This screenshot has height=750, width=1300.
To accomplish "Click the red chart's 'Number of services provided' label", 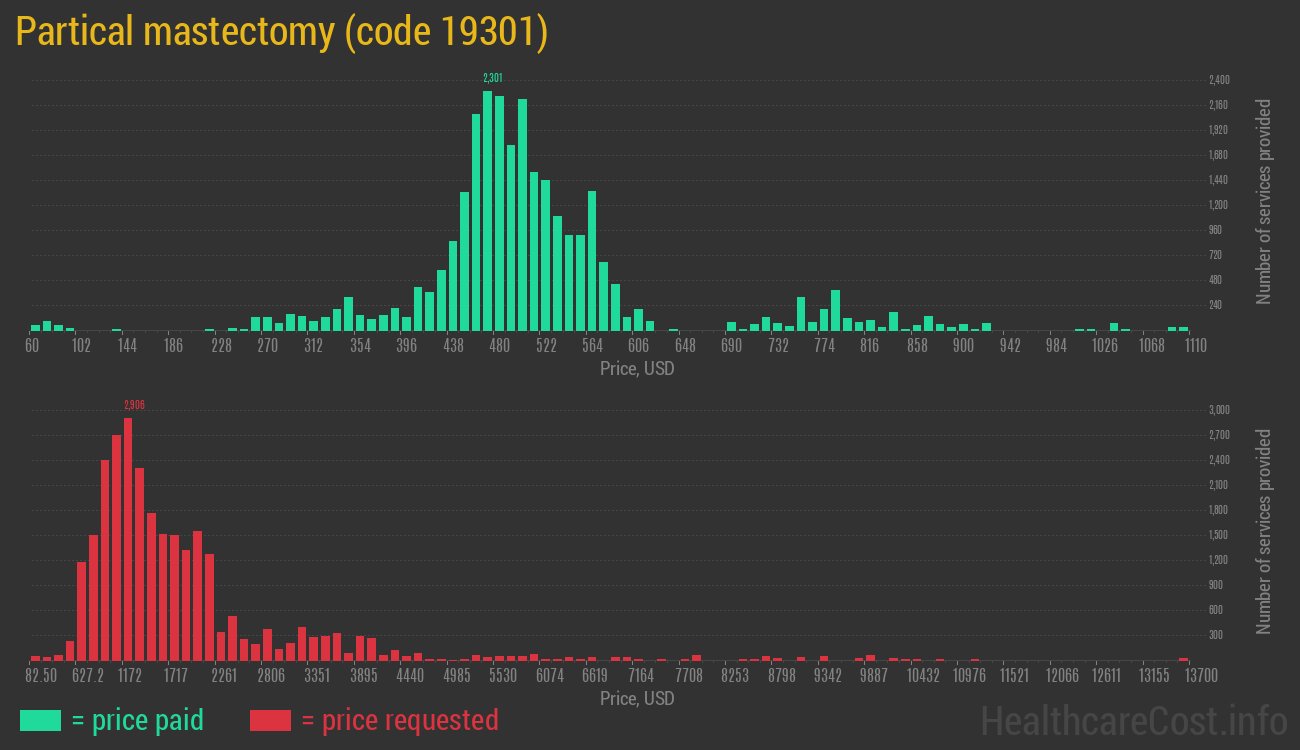I will pos(1264,532).
